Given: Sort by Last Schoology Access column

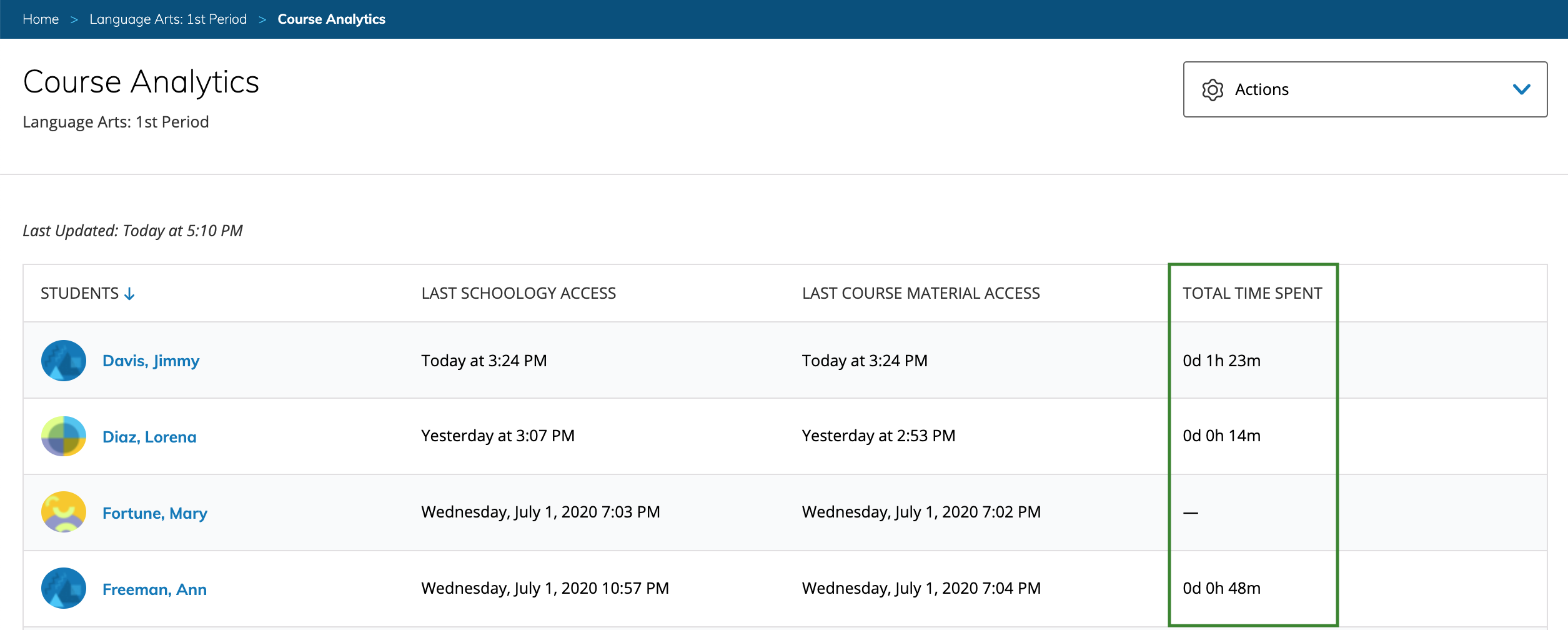Looking at the screenshot, I should (519, 293).
